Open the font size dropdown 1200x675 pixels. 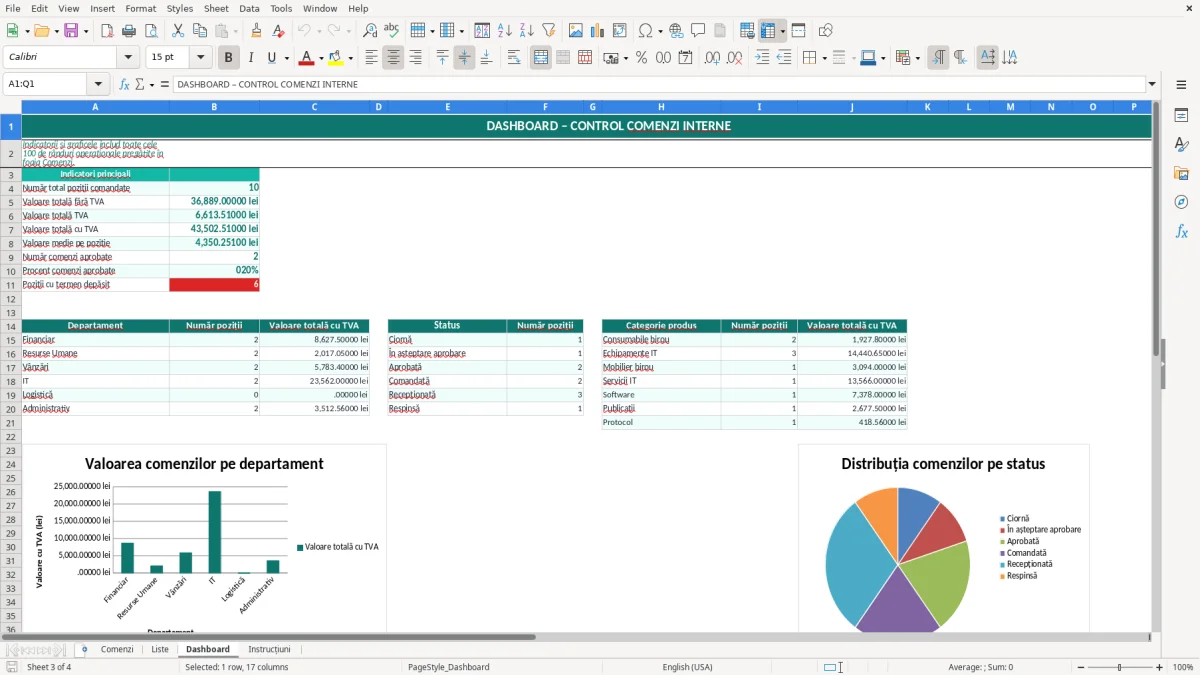(201, 58)
